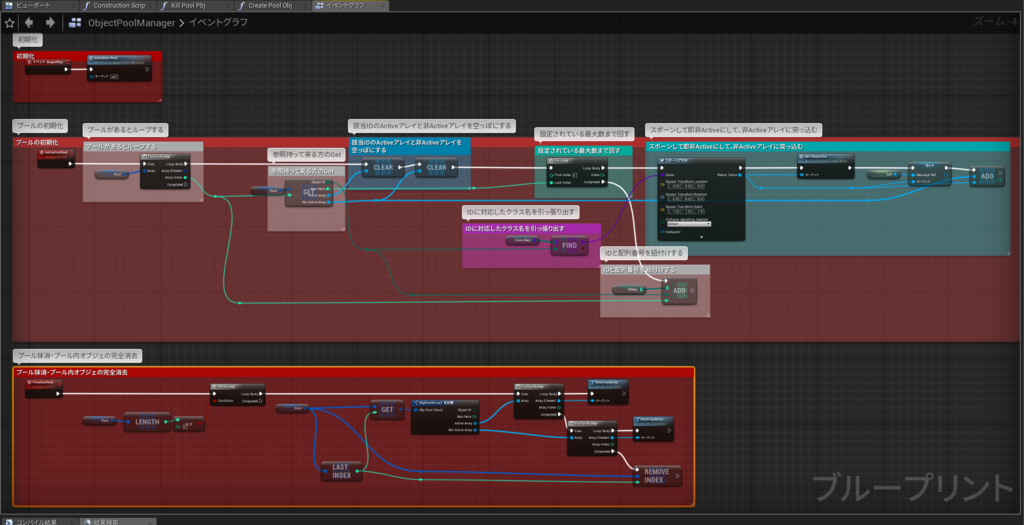Select the ForLoop node in 設定されている最大数まで回す
The image size is (1024, 525).
point(577,172)
